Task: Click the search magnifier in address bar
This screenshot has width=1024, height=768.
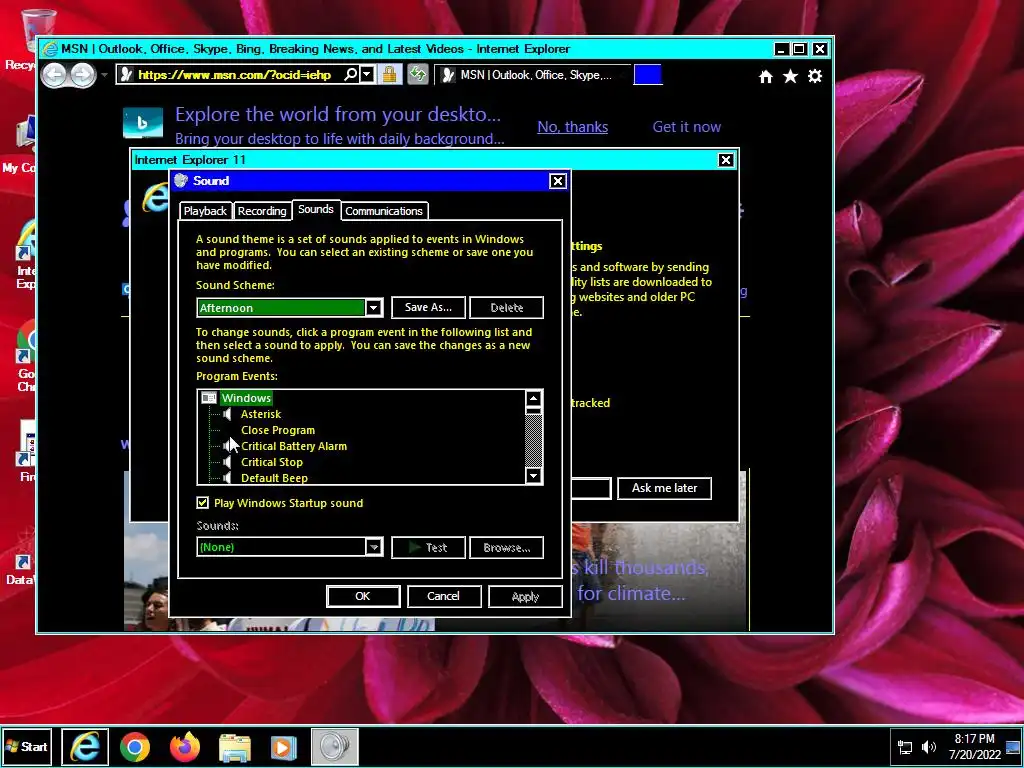Action: pos(351,74)
